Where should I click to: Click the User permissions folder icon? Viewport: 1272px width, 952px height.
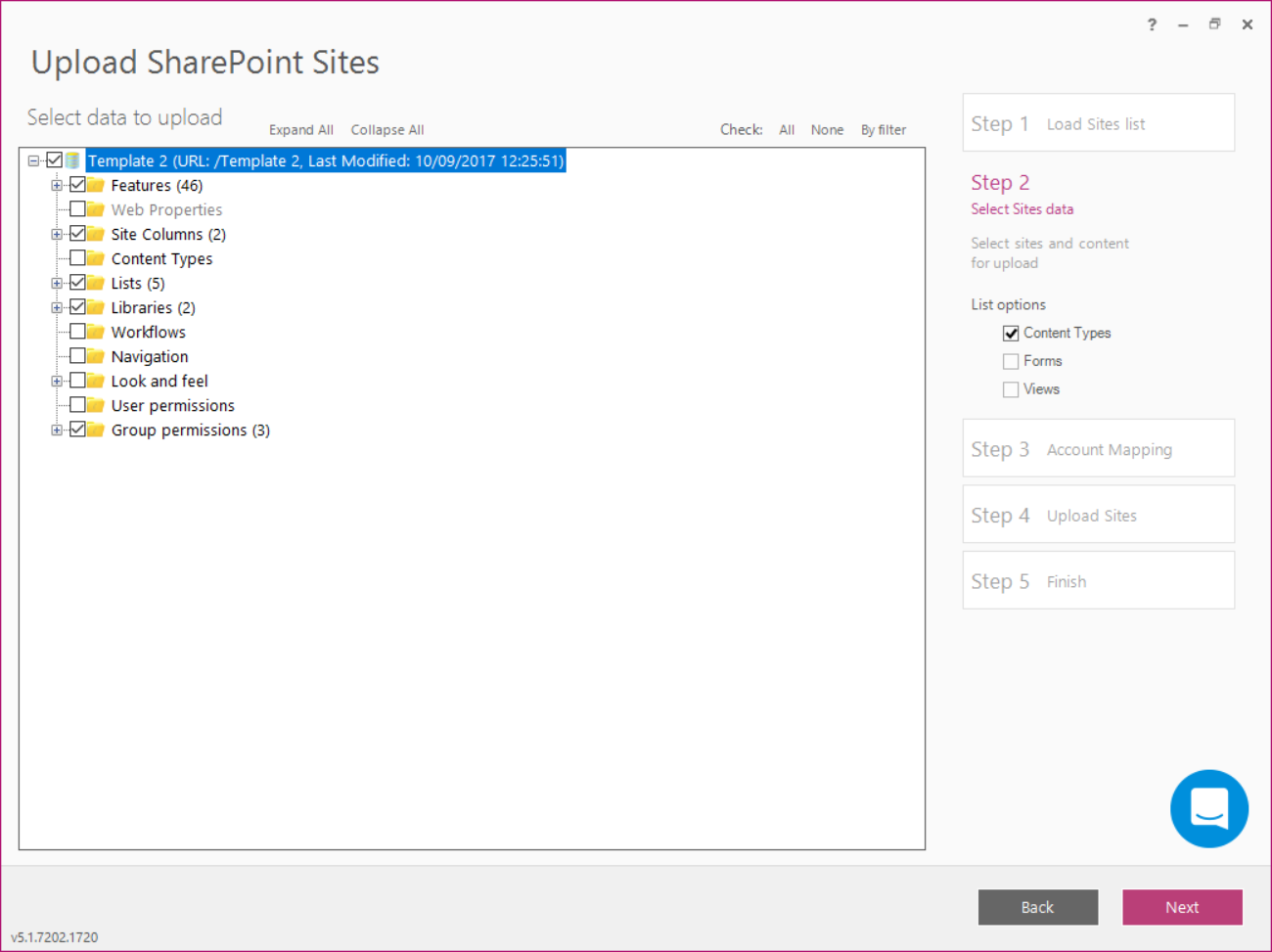click(96, 405)
